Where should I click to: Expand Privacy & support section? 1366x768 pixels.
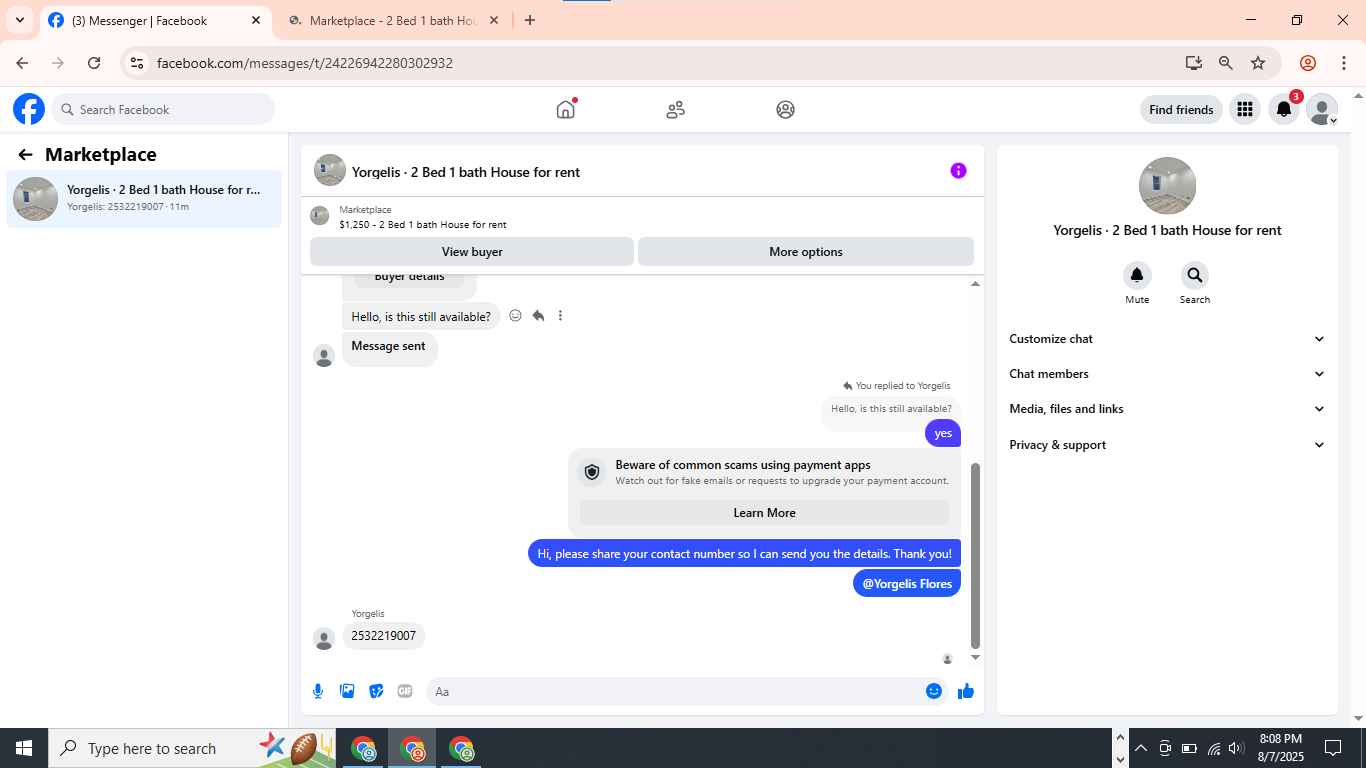(x=1167, y=445)
